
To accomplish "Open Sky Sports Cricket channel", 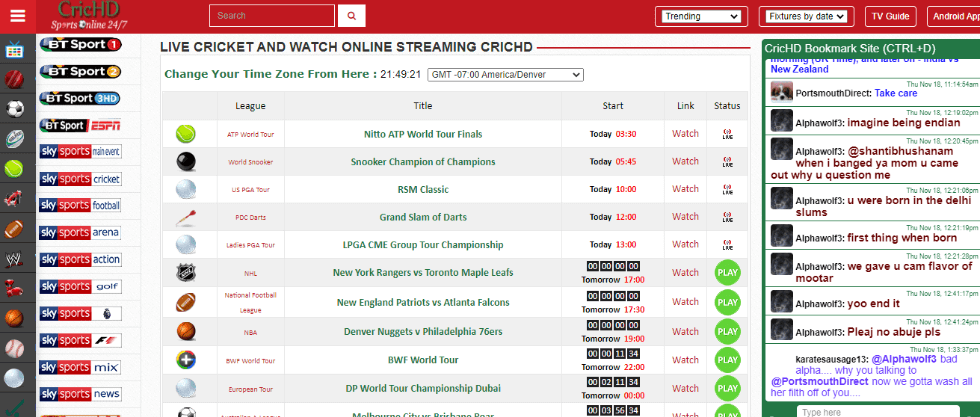I will coord(81,179).
